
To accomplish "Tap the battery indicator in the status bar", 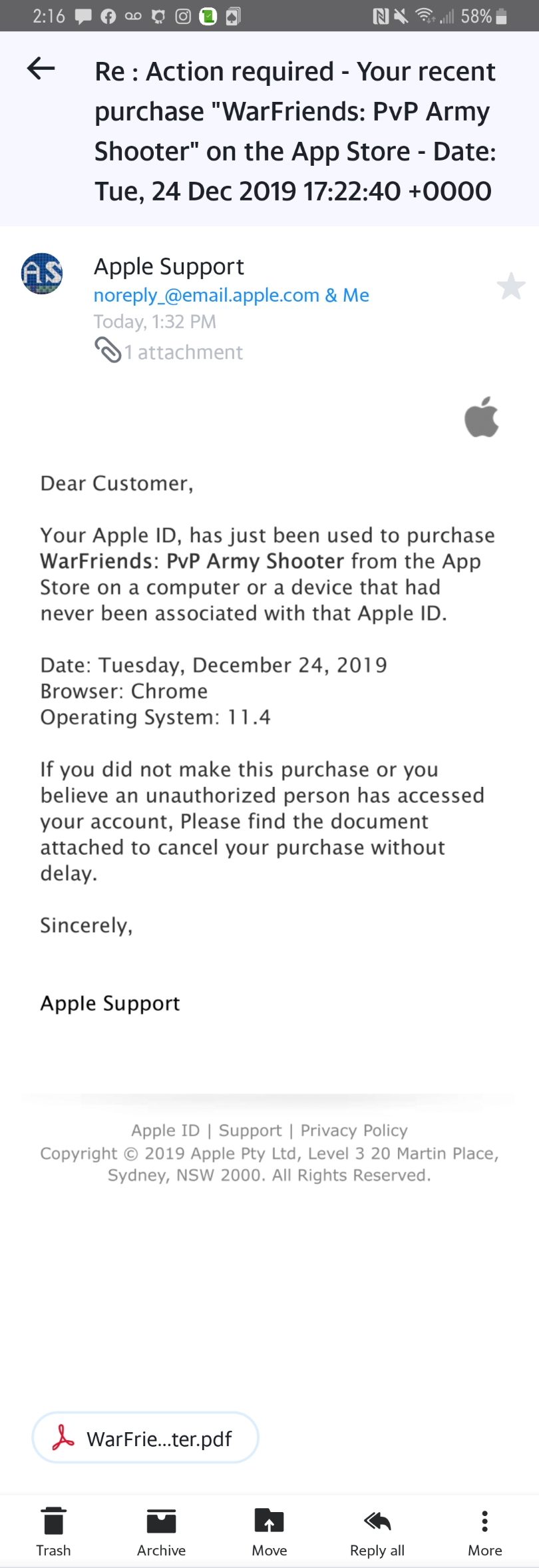I will point(502,16).
